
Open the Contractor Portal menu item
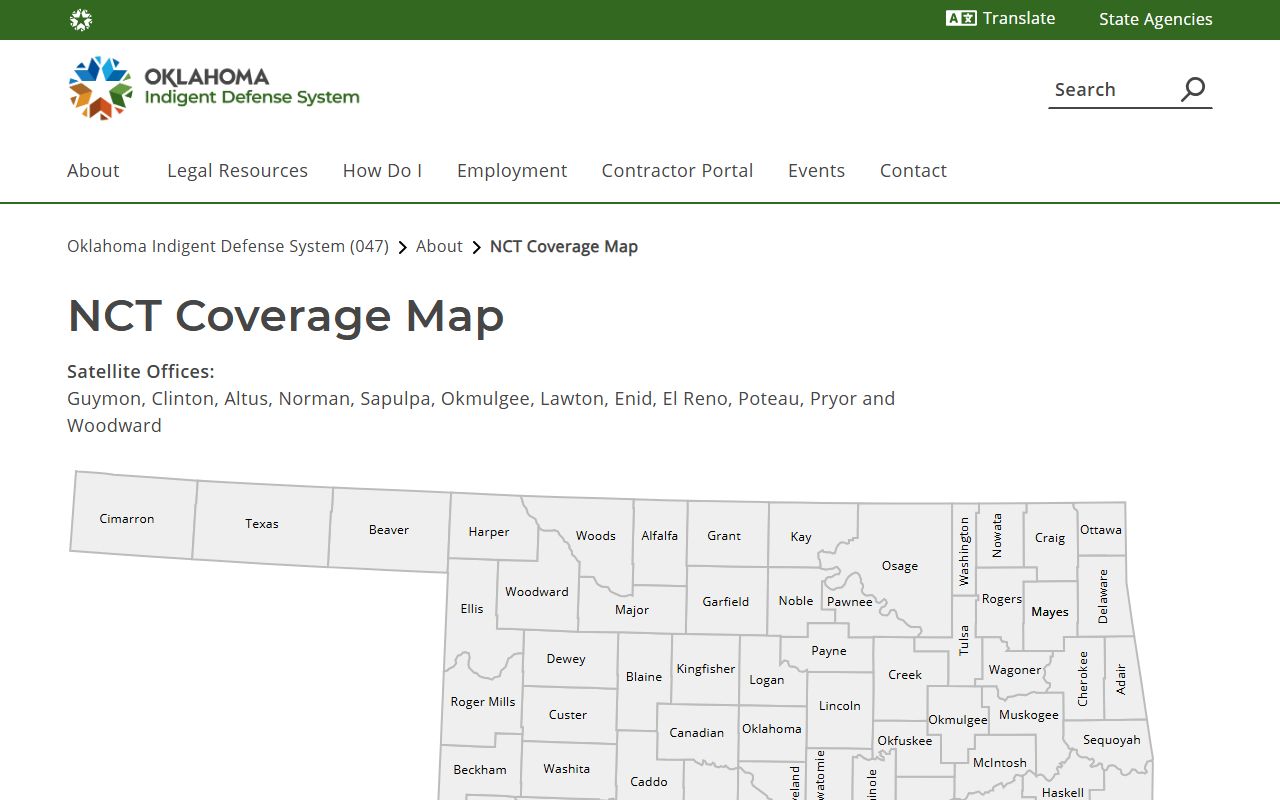677,170
